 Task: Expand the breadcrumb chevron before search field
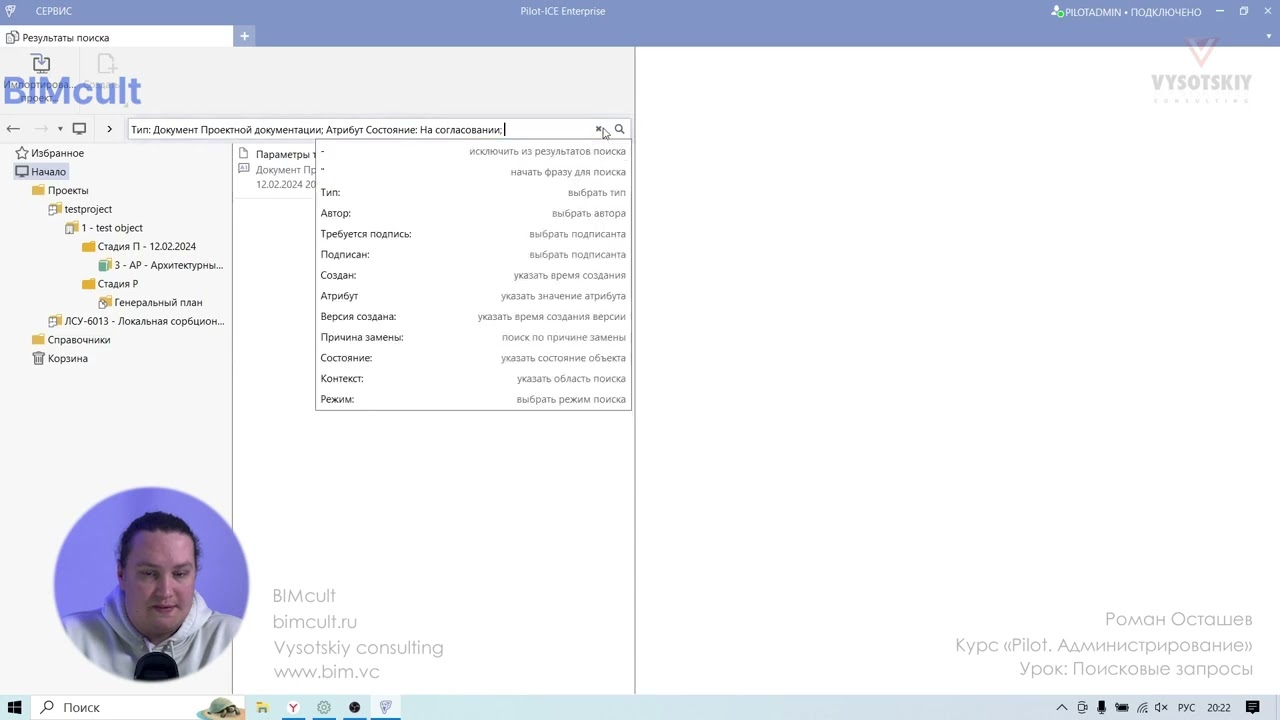[109, 129]
